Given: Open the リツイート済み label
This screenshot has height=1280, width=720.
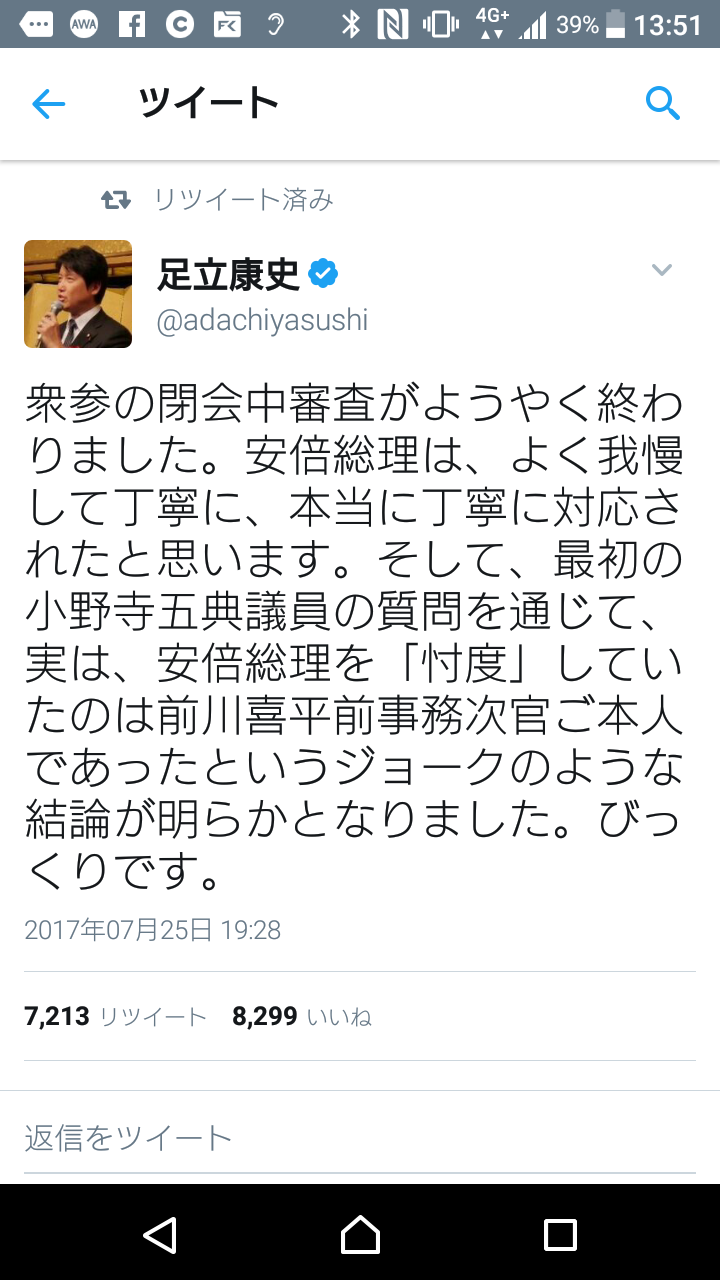Looking at the screenshot, I should click(243, 200).
